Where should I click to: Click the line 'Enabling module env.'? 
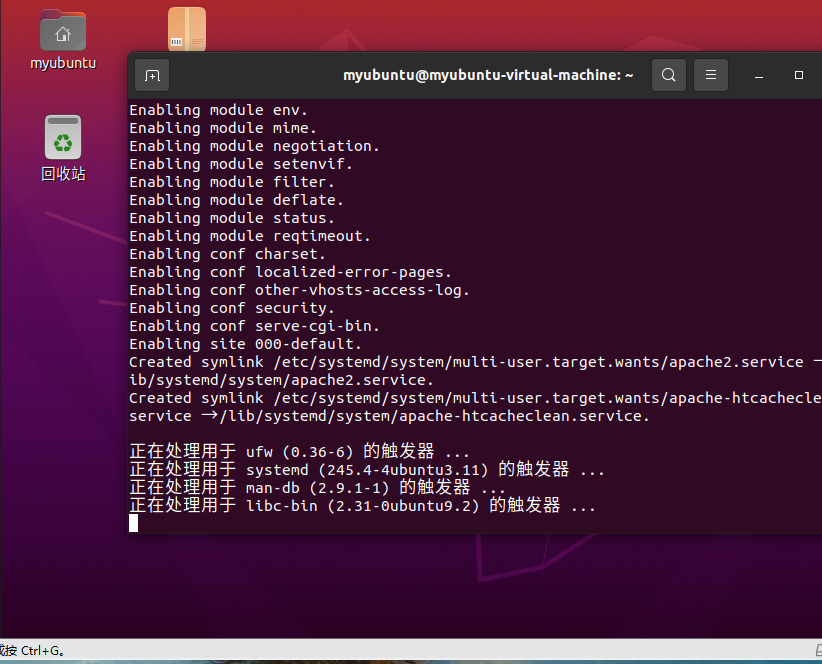tap(219, 110)
